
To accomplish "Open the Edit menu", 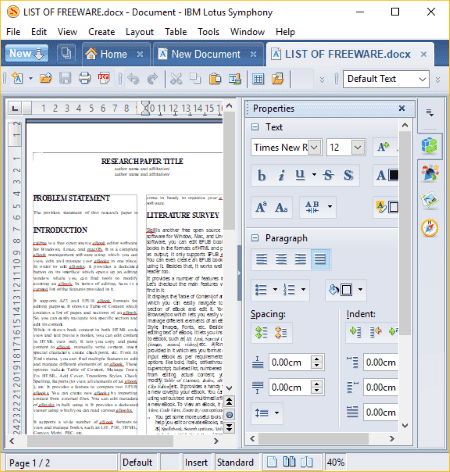I will (x=39, y=32).
